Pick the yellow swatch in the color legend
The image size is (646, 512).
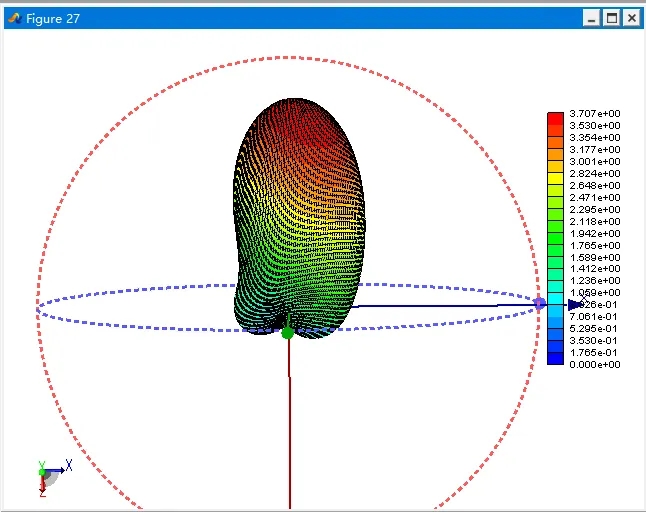(x=555, y=178)
